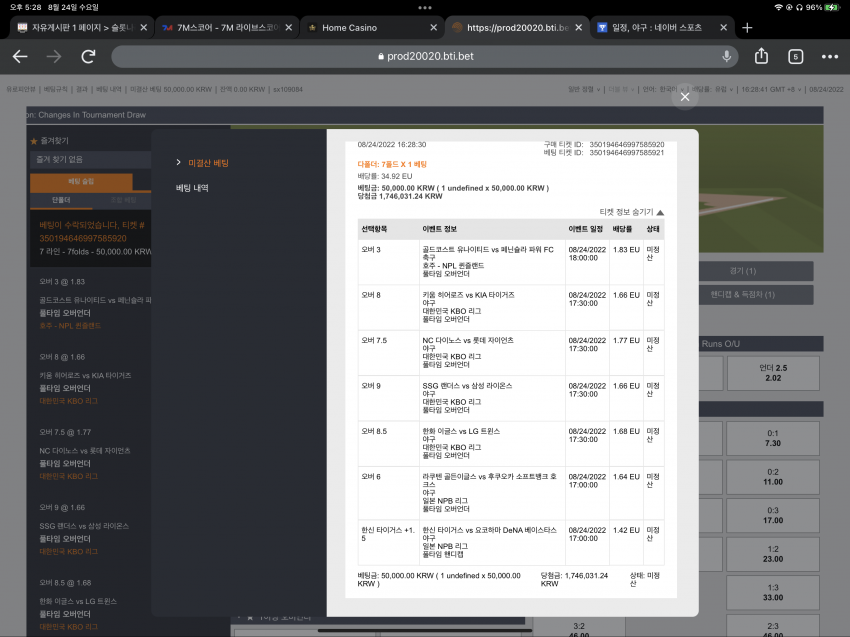The image size is (850, 637).
Task: Close the 7M스코어 tab
Action: pyautogui.click(x=289, y=28)
